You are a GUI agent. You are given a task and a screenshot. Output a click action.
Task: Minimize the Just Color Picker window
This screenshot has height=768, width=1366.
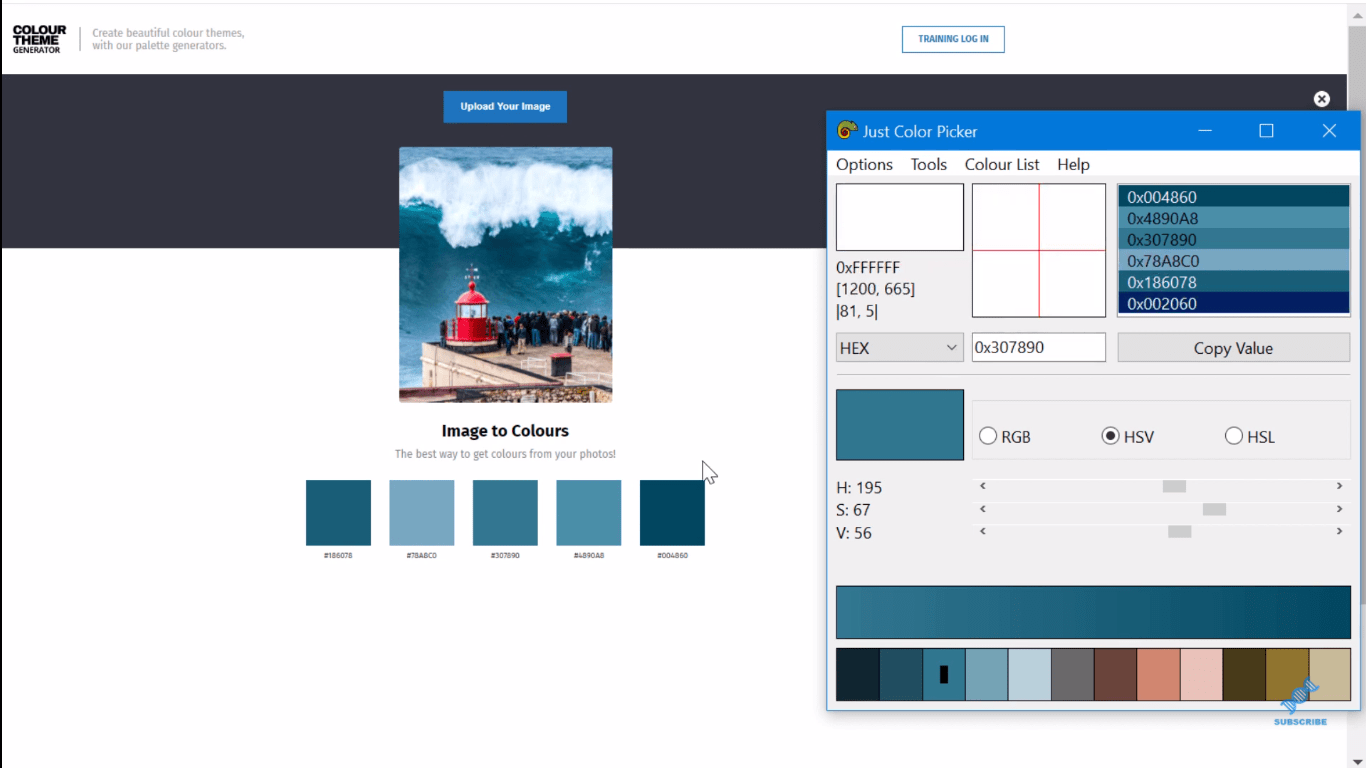(x=1206, y=131)
